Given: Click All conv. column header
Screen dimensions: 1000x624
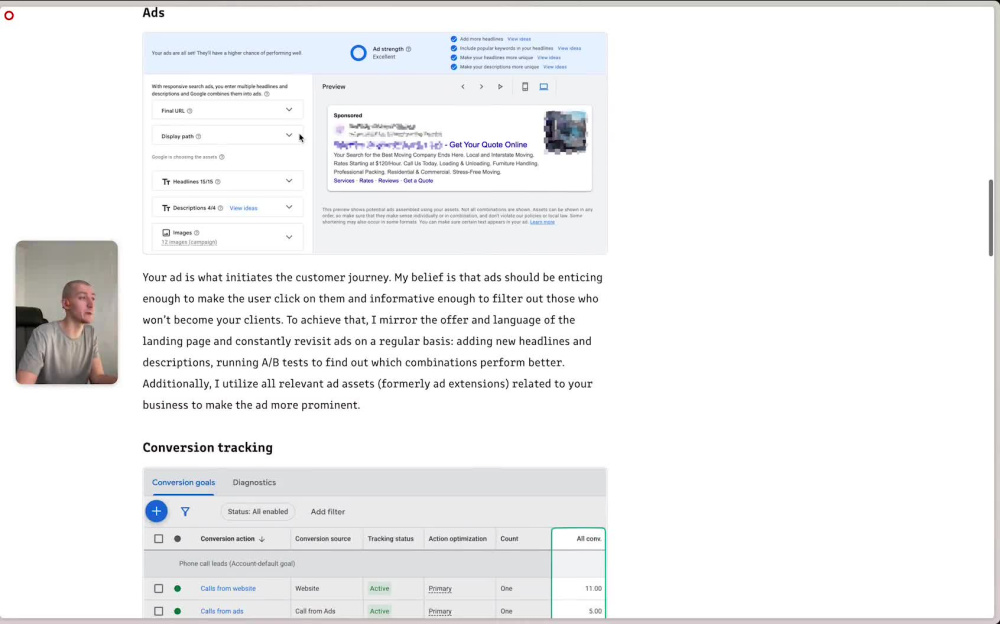Looking at the screenshot, I should (x=589, y=539).
